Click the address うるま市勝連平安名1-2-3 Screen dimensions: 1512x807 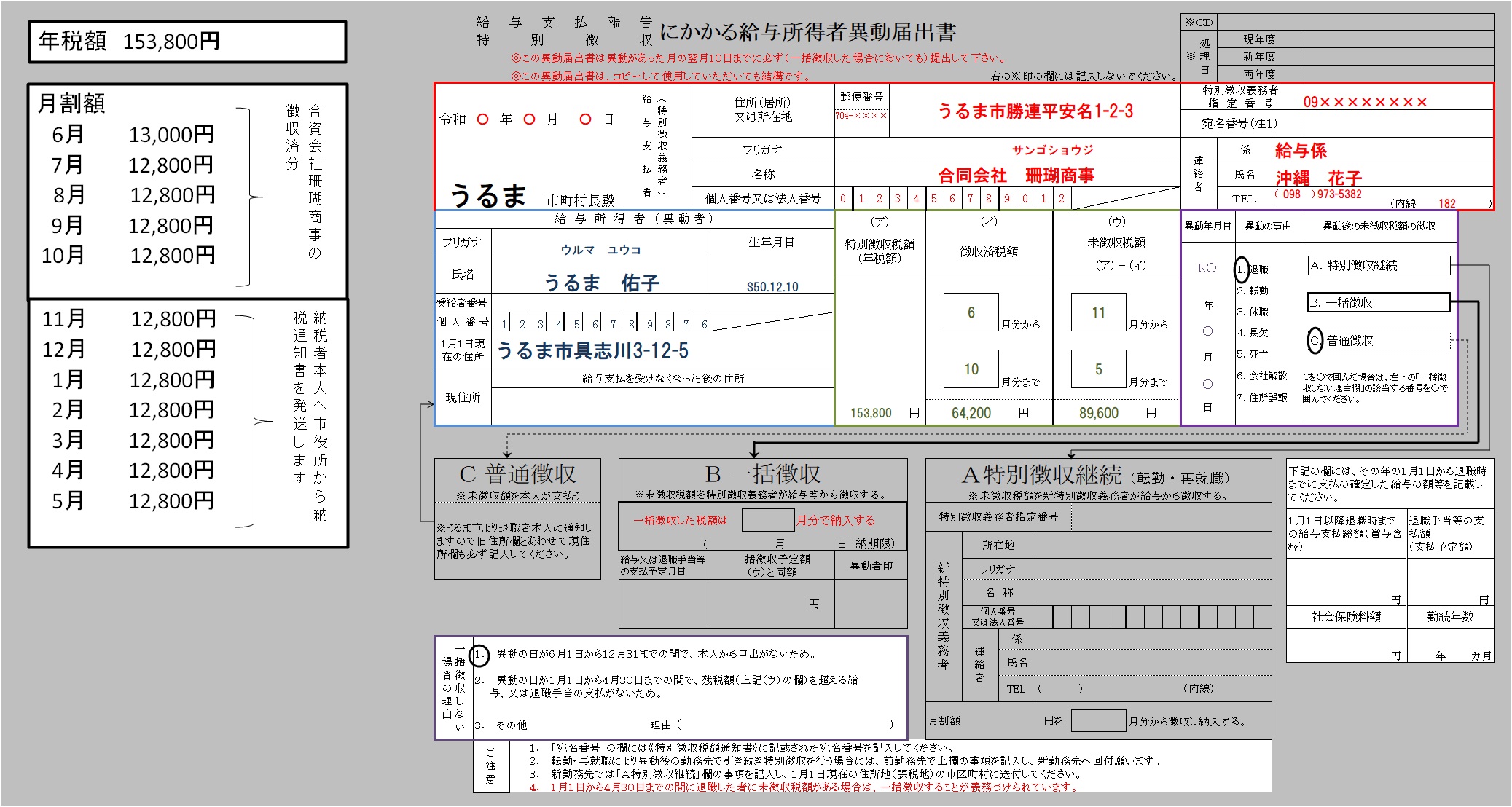pos(1035,111)
